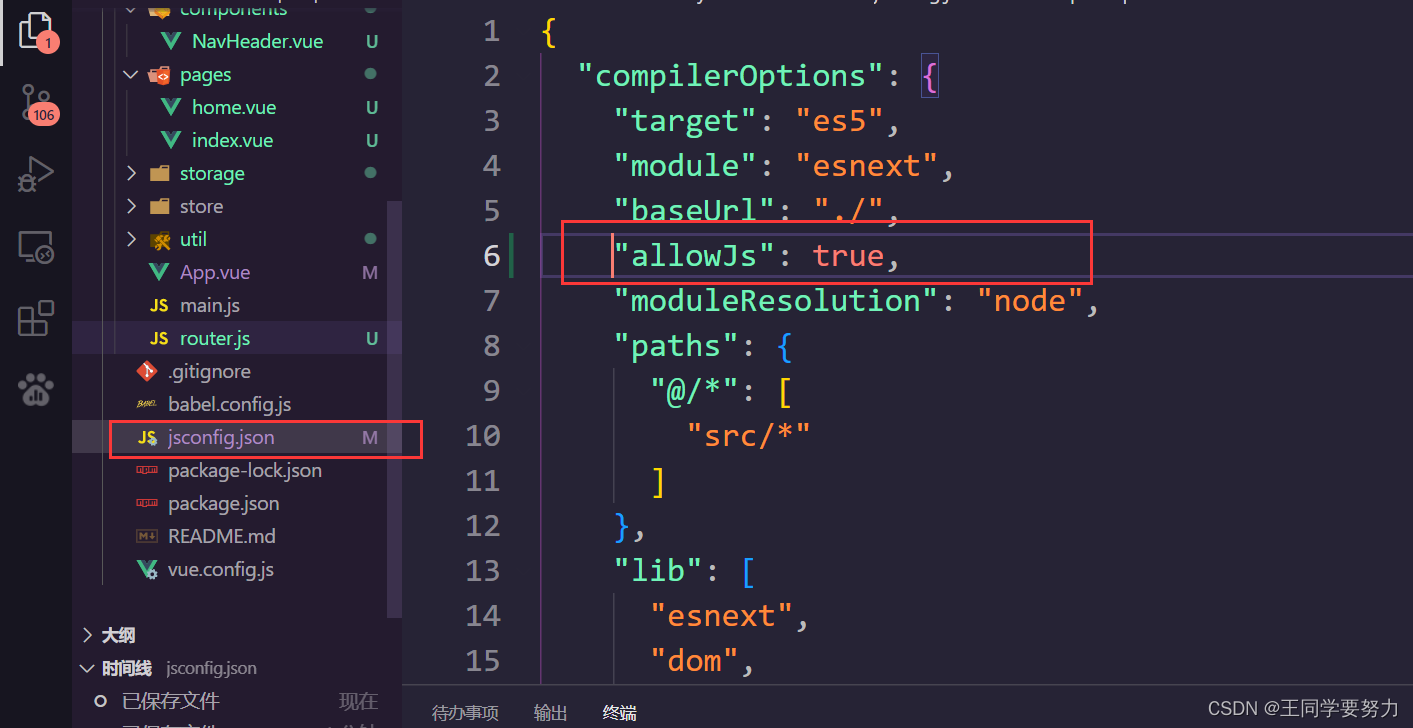Click the true value on line 6
This screenshot has width=1413, height=728.
click(848, 256)
